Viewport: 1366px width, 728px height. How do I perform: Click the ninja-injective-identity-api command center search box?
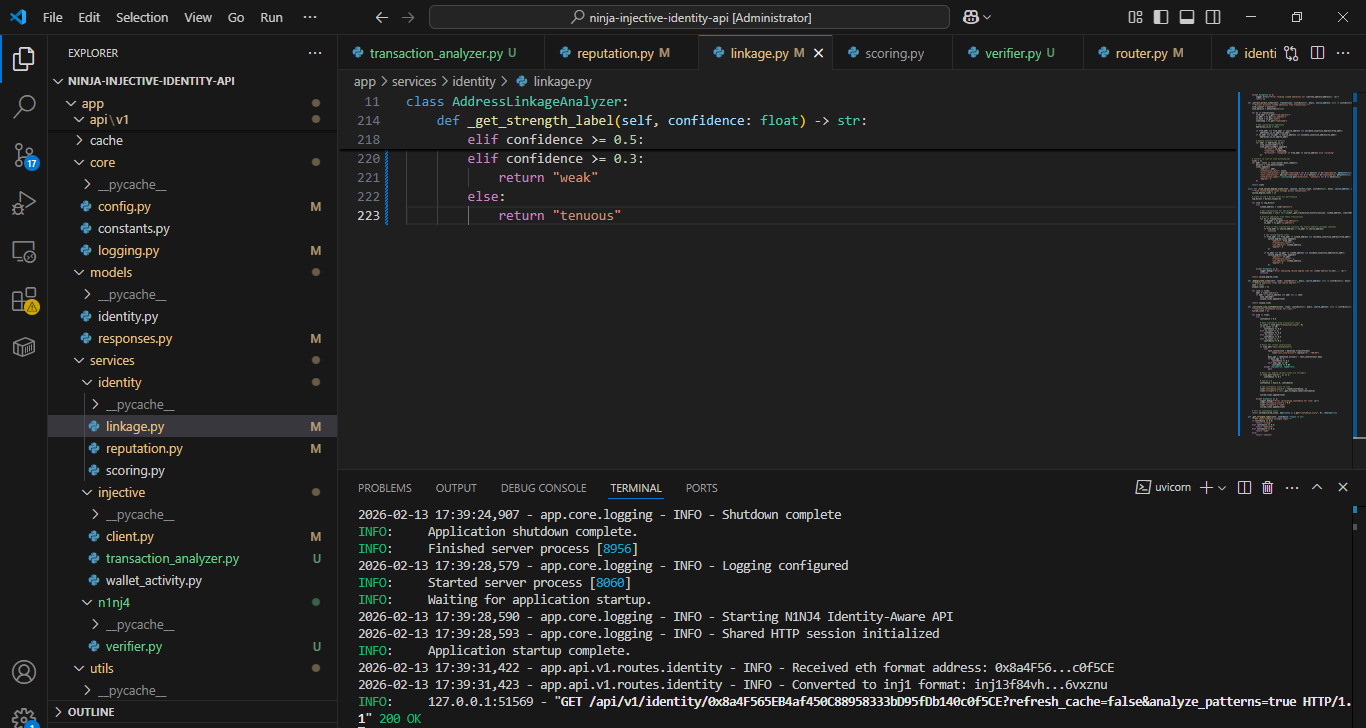tap(689, 17)
